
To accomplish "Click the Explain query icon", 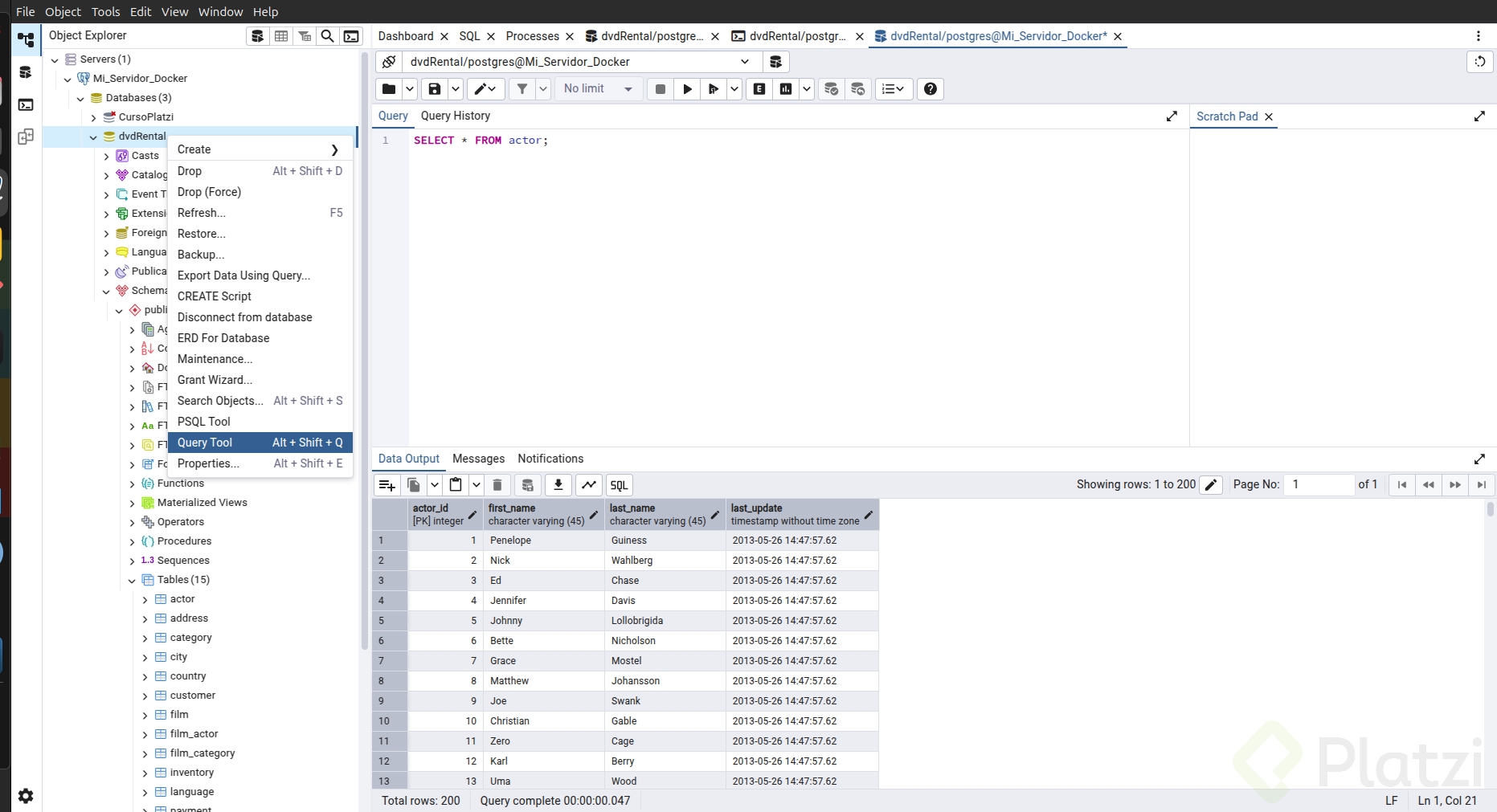I will pos(759,89).
